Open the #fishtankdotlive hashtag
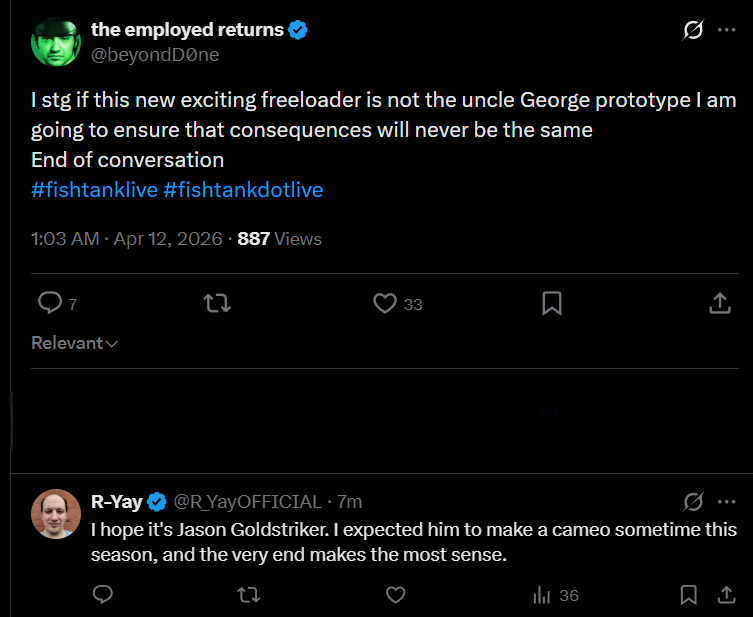Screen dimensions: 753x617 (x=243, y=189)
